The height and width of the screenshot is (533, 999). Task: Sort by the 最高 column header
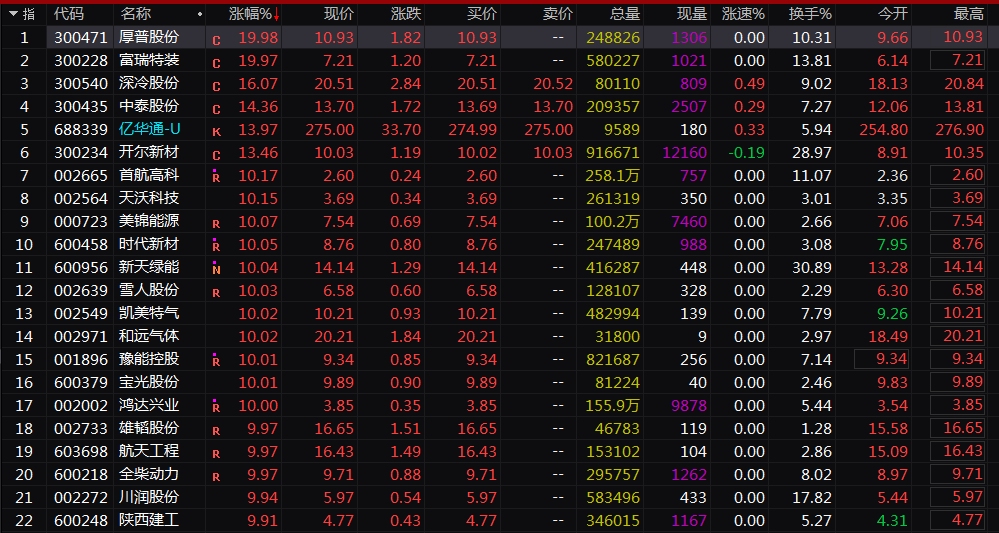(968, 14)
